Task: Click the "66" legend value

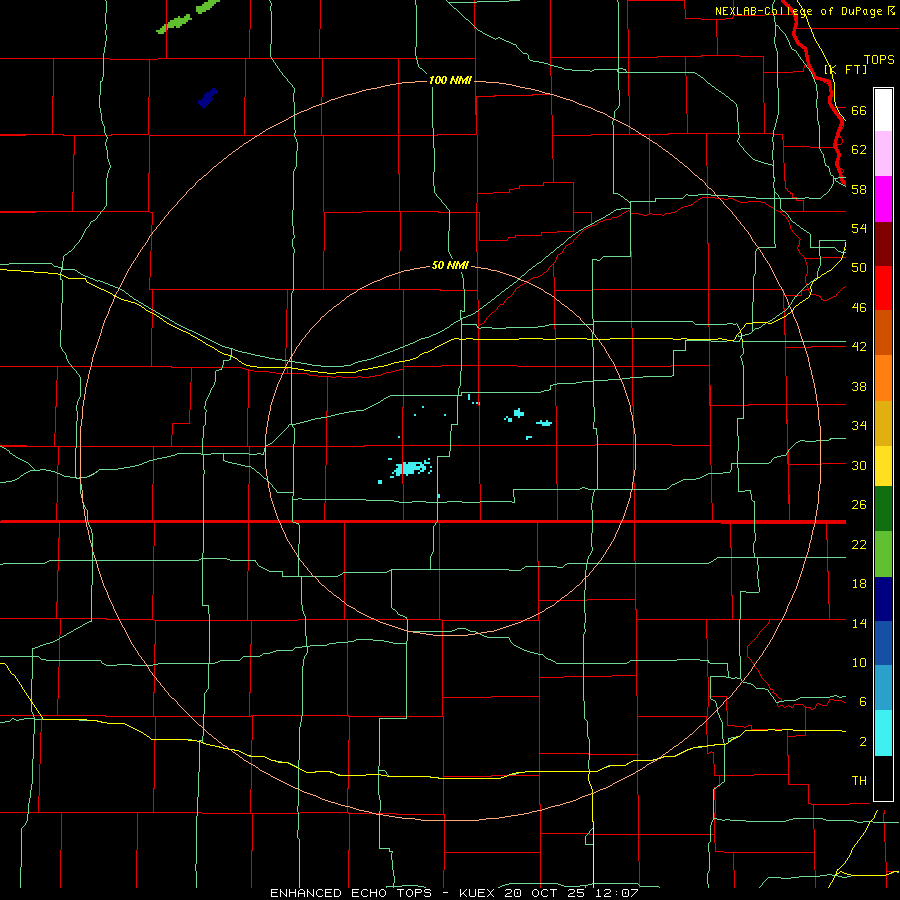Action: coord(859,110)
